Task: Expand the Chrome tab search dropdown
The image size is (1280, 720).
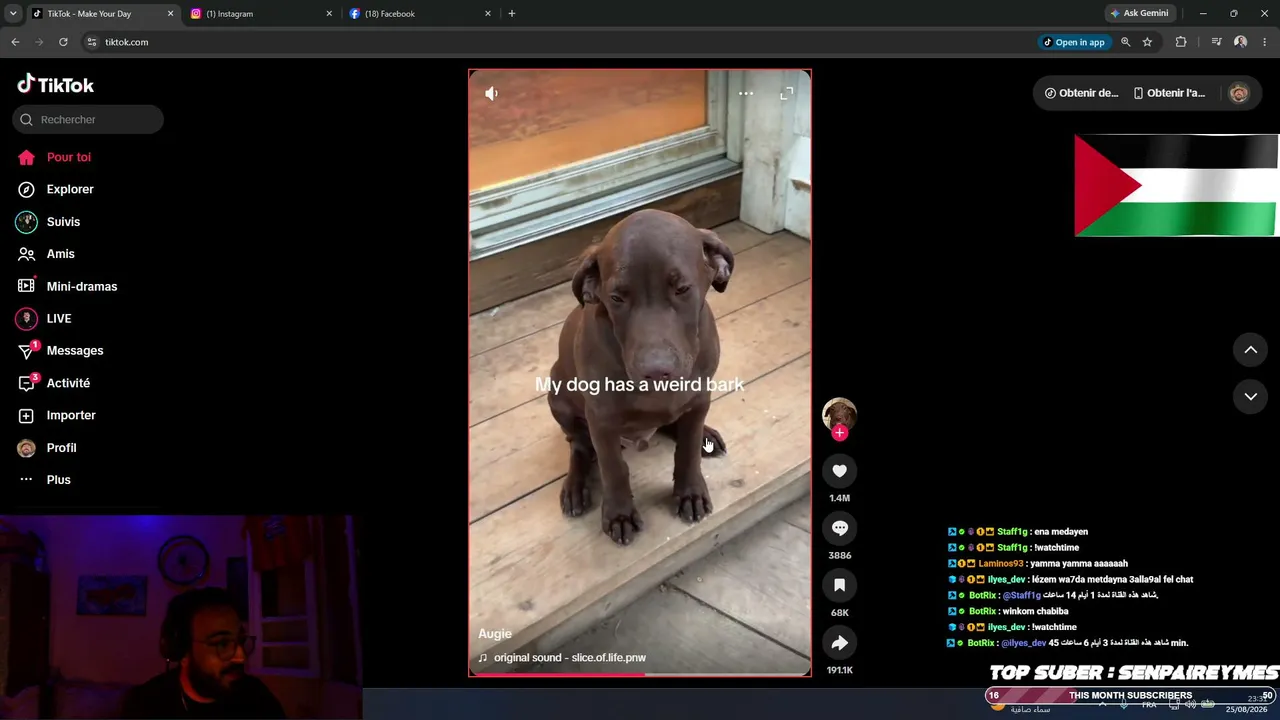Action: (12, 14)
